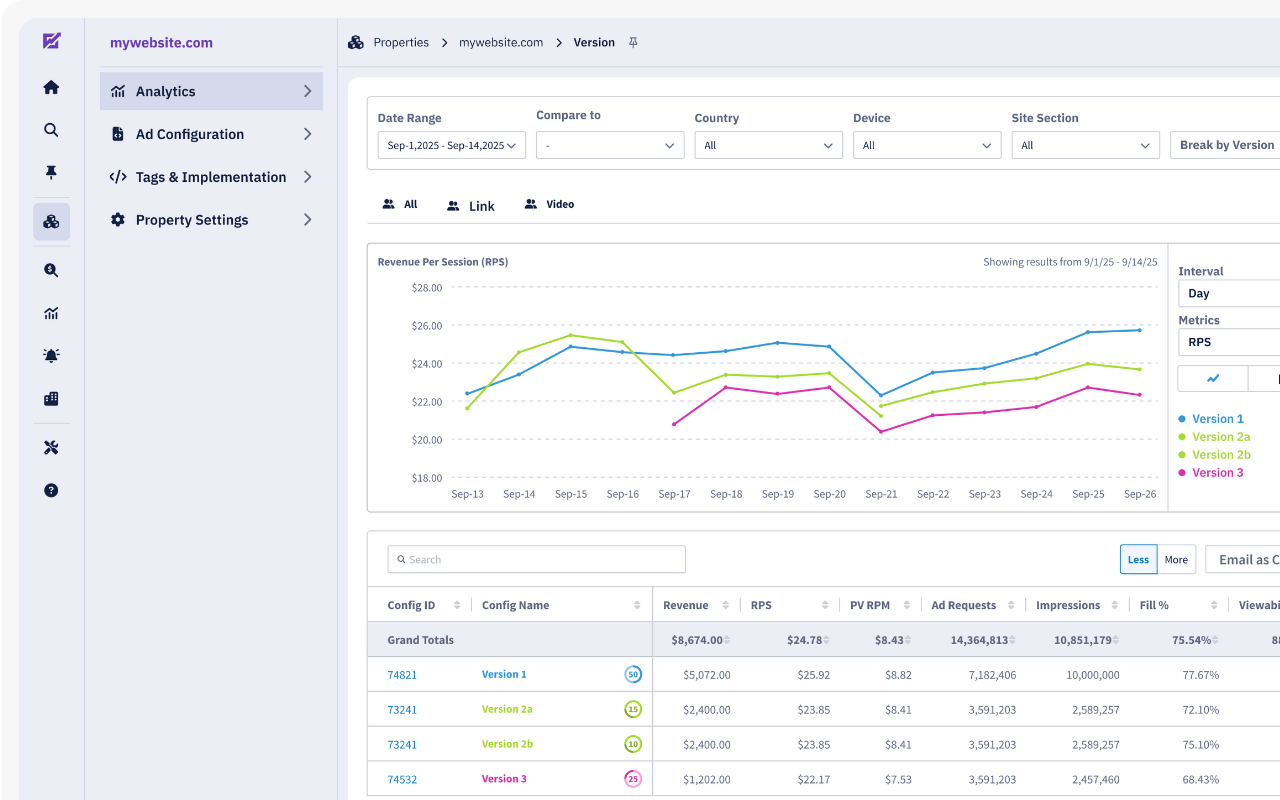This screenshot has width=1280, height=800.
Task: Toggle Version 2a series in legend
Action: pos(1214,437)
